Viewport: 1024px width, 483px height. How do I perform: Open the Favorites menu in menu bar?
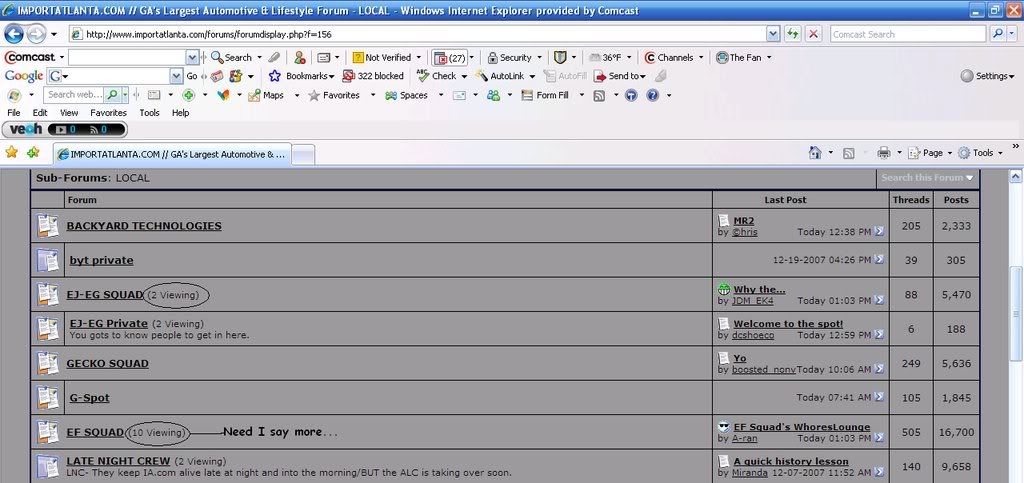(108, 113)
